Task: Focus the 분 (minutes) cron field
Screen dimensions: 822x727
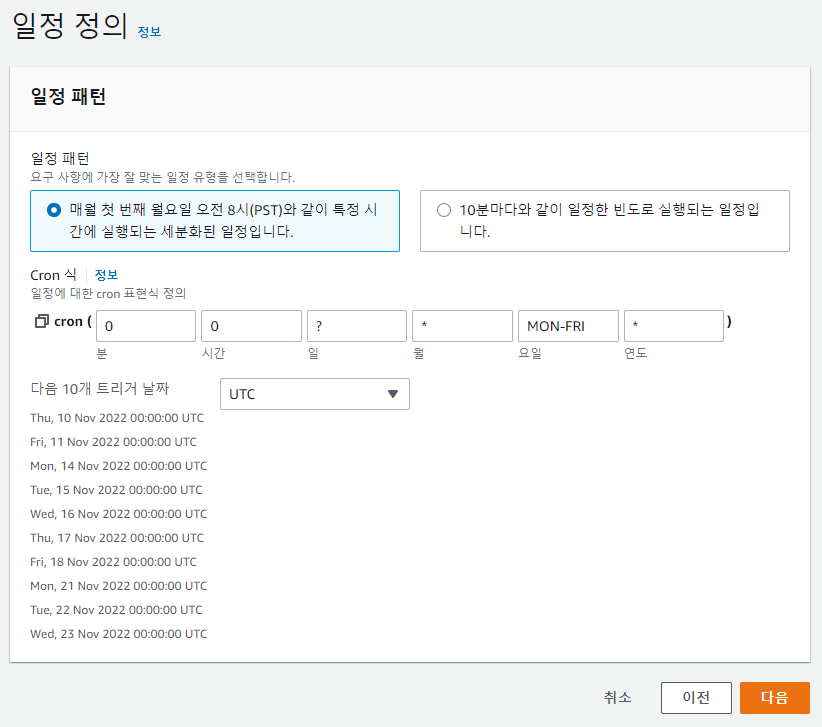Action: click(x=146, y=326)
